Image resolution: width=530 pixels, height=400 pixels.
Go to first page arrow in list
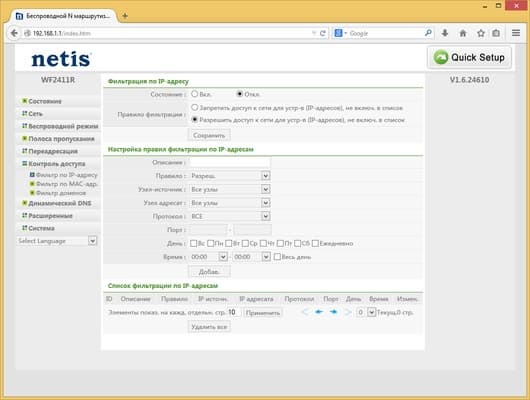305,312
